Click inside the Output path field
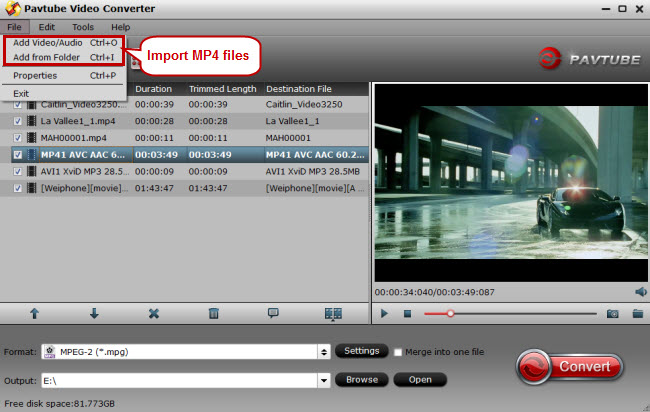Image resolution: width=650 pixels, height=412 pixels. [x=179, y=380]
